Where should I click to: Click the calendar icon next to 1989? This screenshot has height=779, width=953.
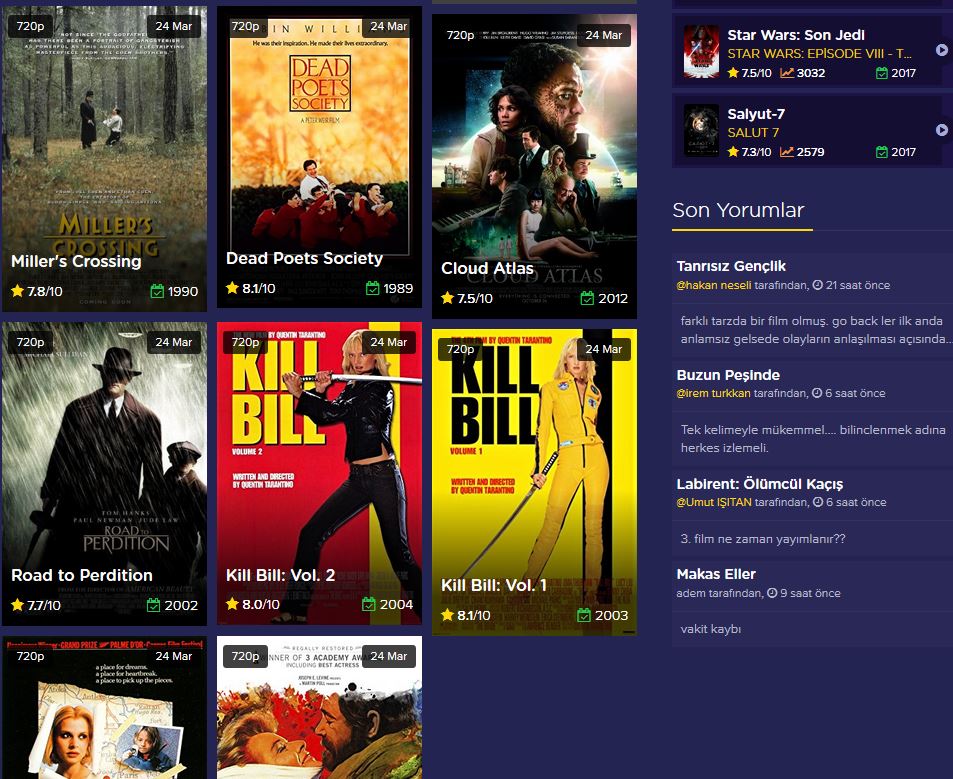373,288
